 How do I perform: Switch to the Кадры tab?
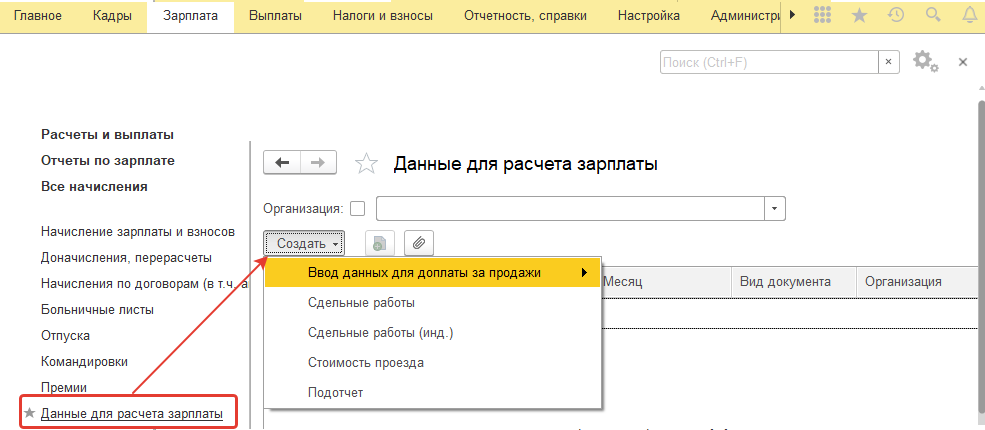[112, 16]
